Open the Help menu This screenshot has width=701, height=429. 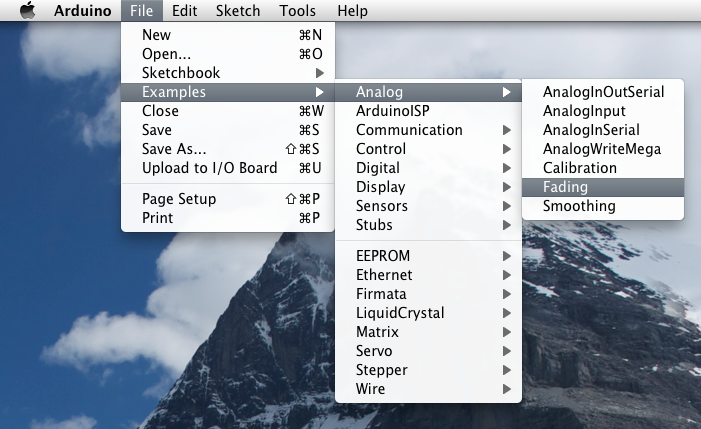click(352, 10)
